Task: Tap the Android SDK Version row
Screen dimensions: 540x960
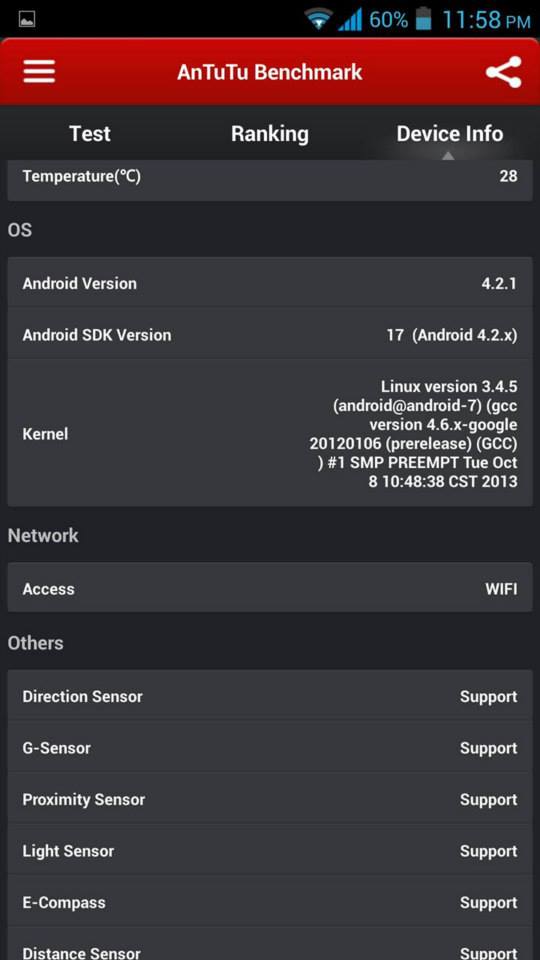Action: point(270,335)
